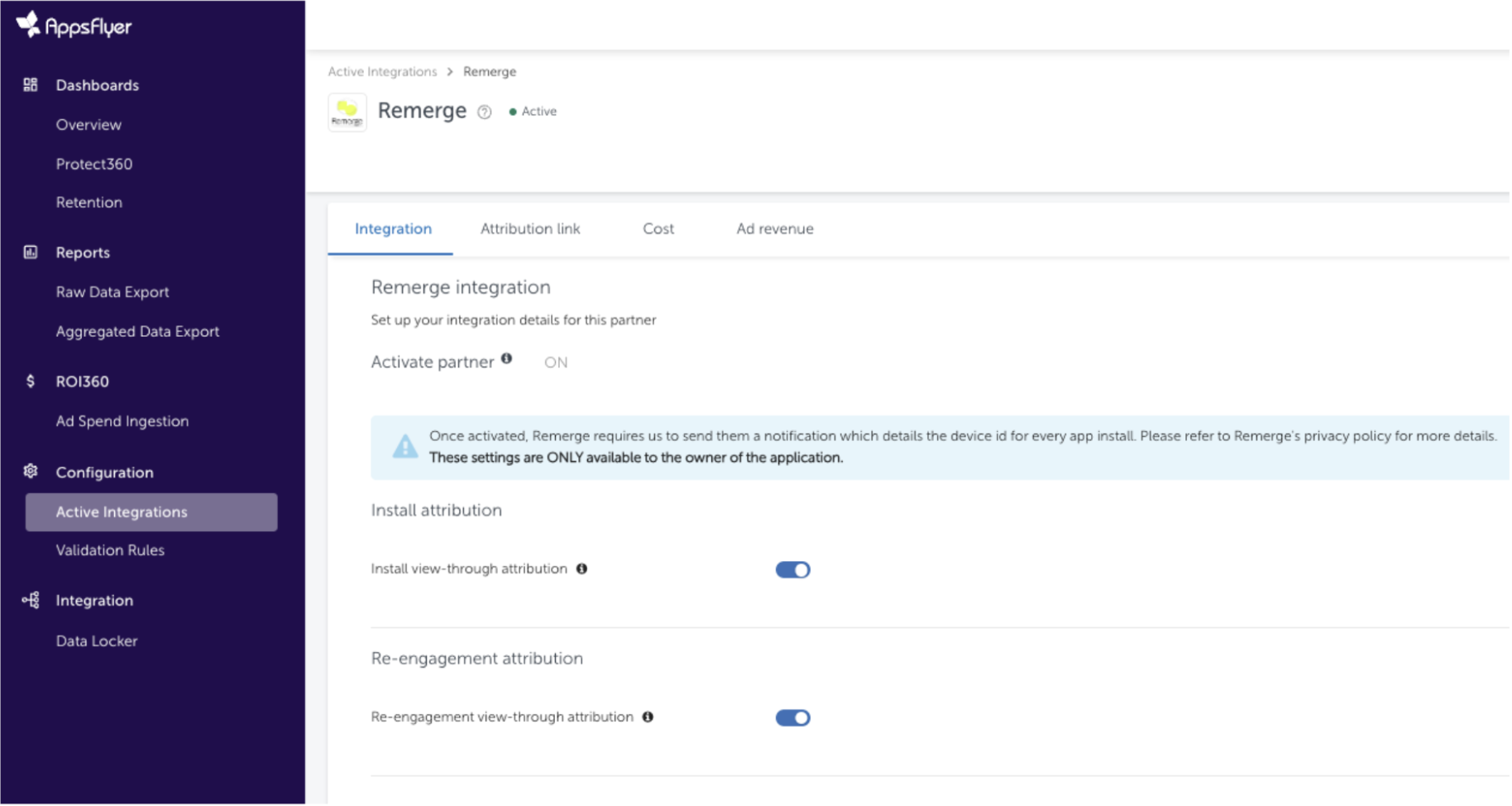Click the Remerge page title

pyautogui.click(x=422, y=111)
